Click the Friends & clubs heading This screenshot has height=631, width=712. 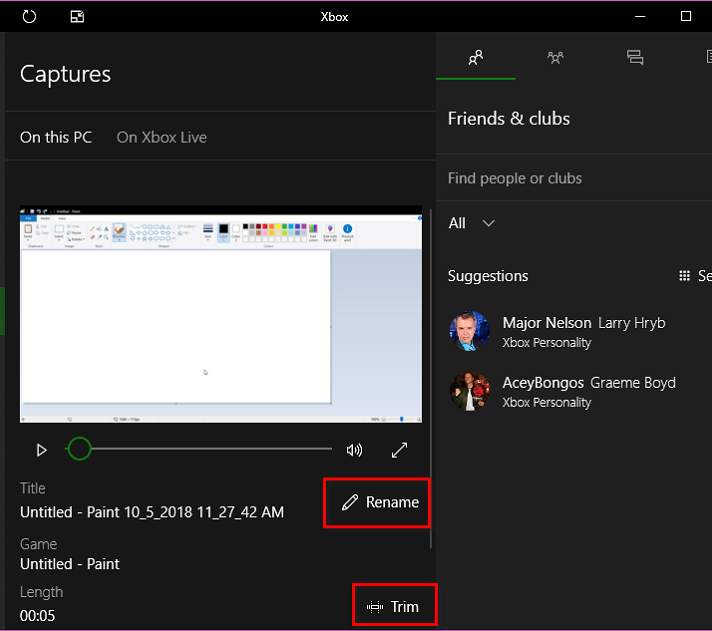509,118
